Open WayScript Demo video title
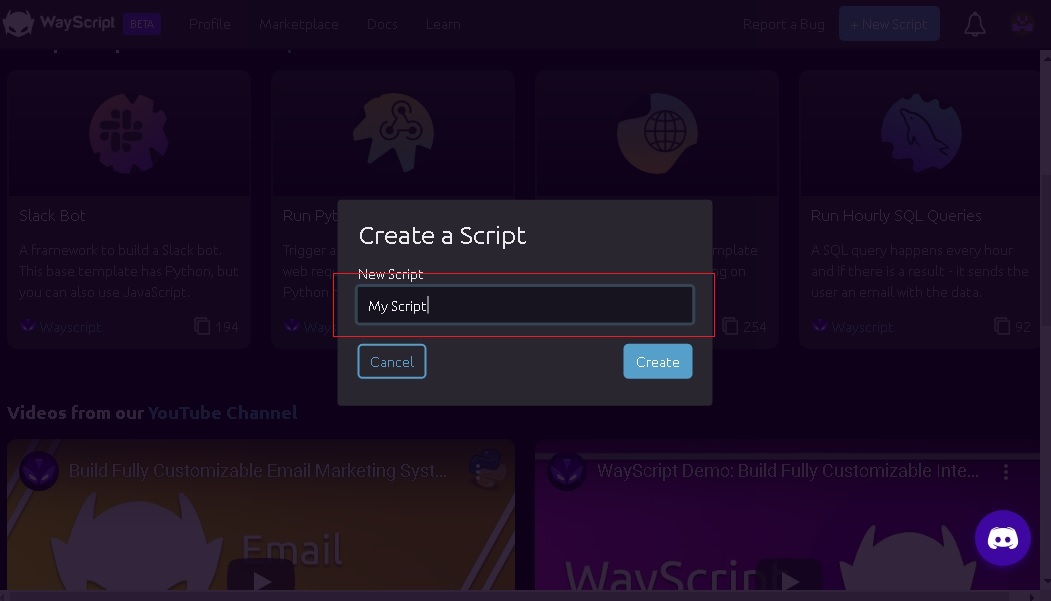This screenshot has height=601, width=1051. [x=788, y=470]
